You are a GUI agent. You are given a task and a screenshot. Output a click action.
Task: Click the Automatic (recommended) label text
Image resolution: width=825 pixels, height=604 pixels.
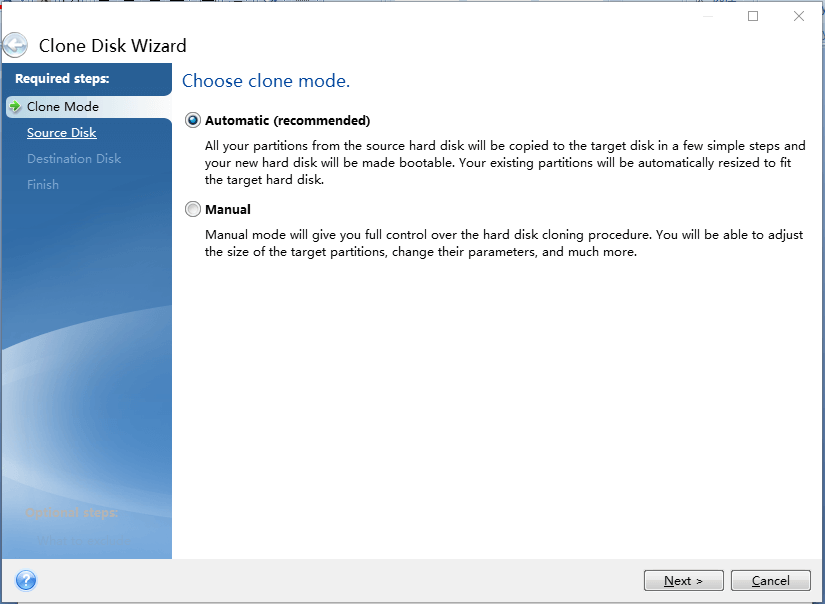click(x=288, y=120)
